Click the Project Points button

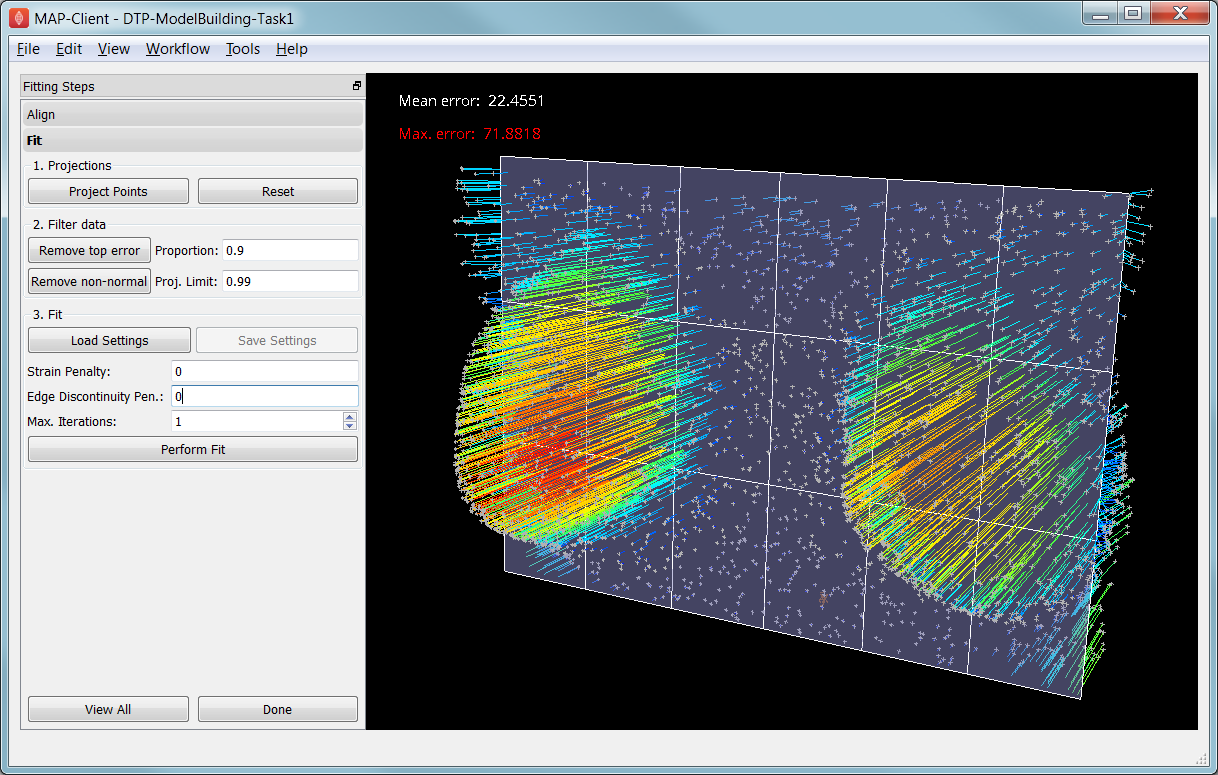tap(108, 191)
